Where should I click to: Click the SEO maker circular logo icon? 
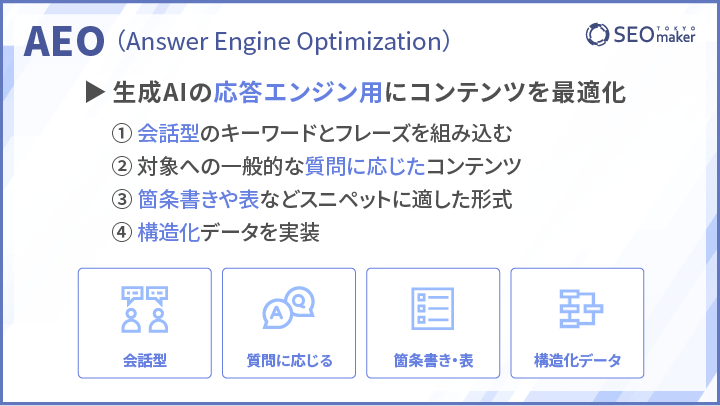[597, 34]
